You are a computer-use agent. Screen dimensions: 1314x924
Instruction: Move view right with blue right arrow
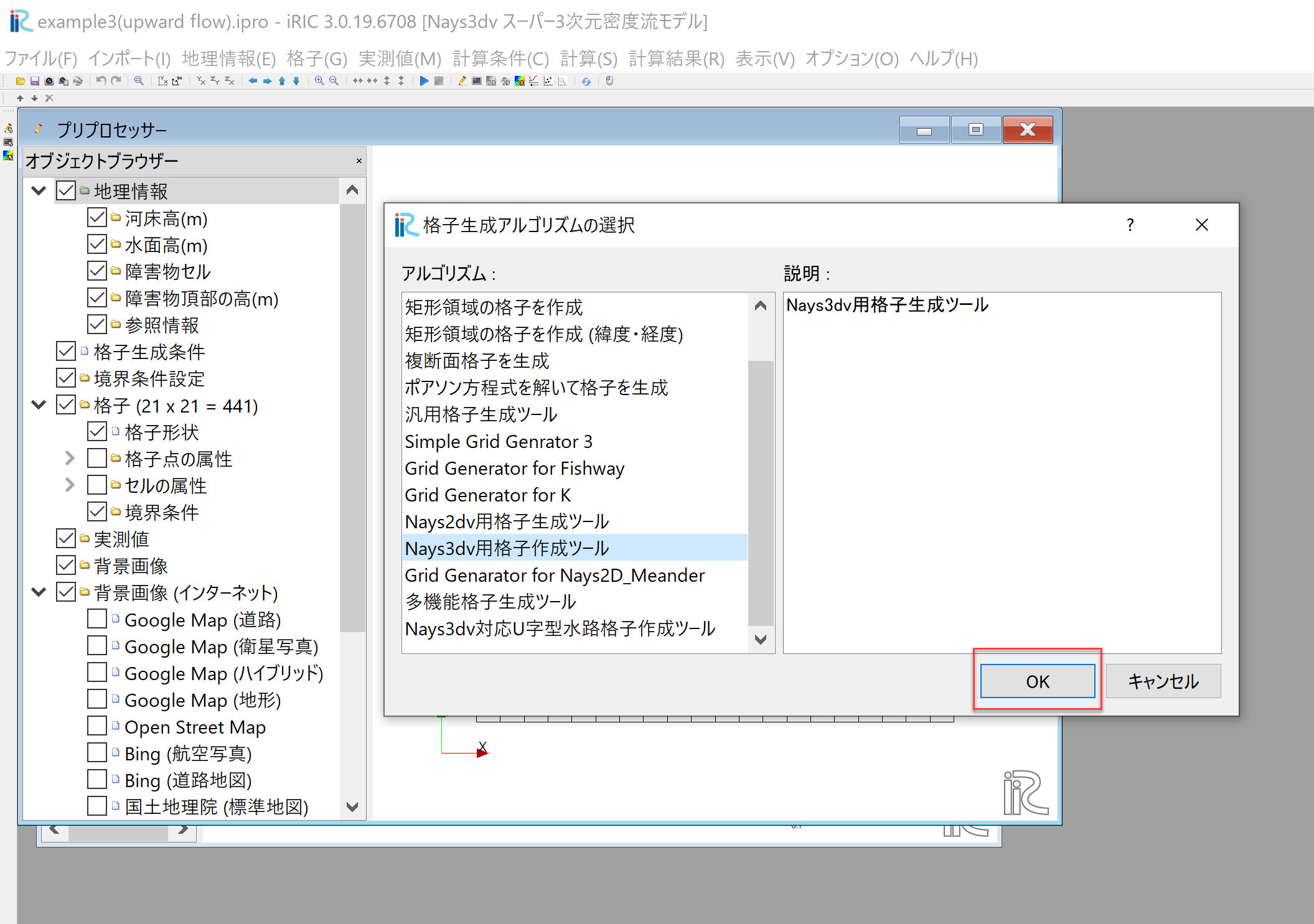pos(267,81)
